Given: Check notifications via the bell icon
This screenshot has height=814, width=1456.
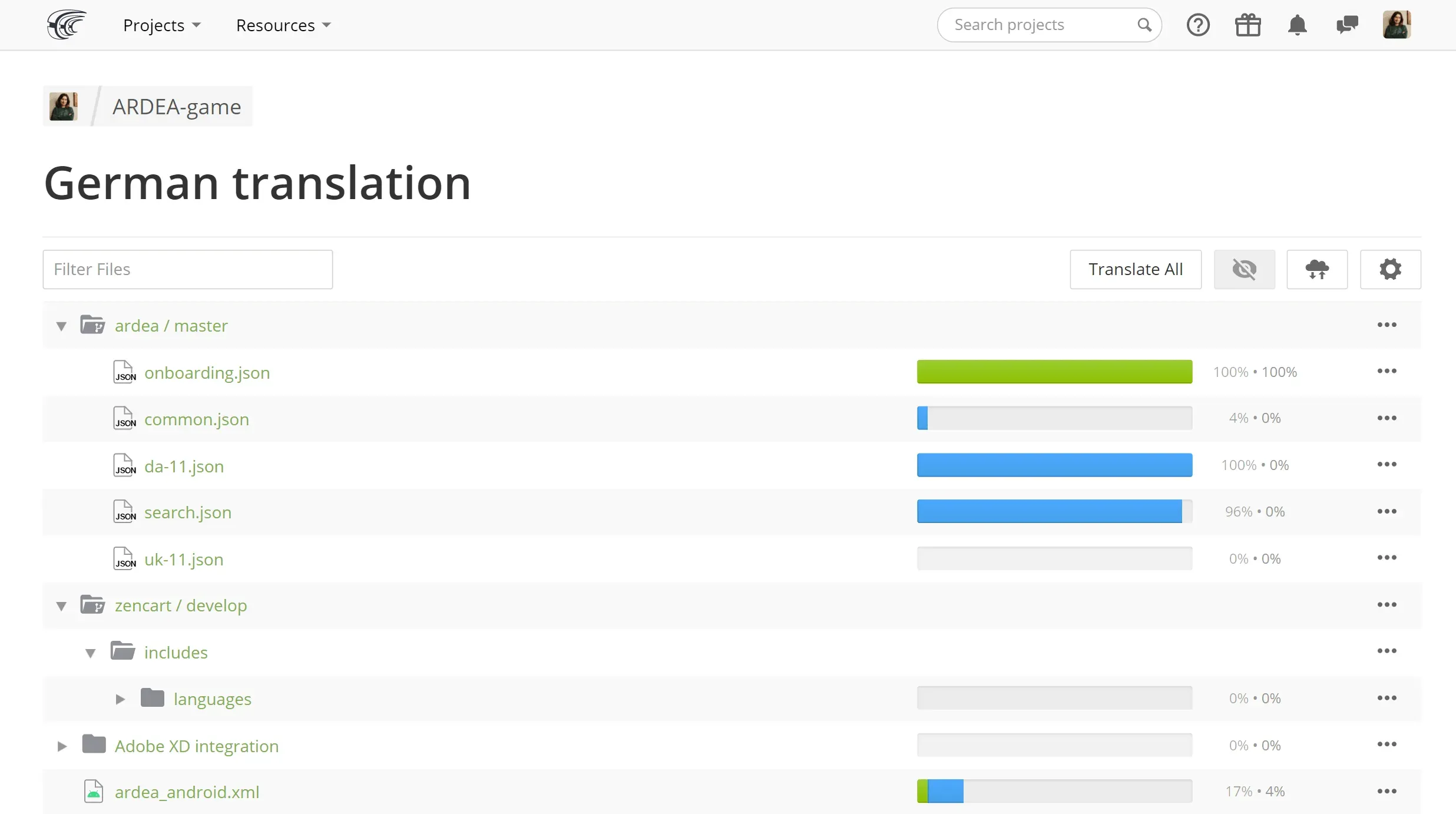Looking at the screenshot, I should click(1298, 25).
